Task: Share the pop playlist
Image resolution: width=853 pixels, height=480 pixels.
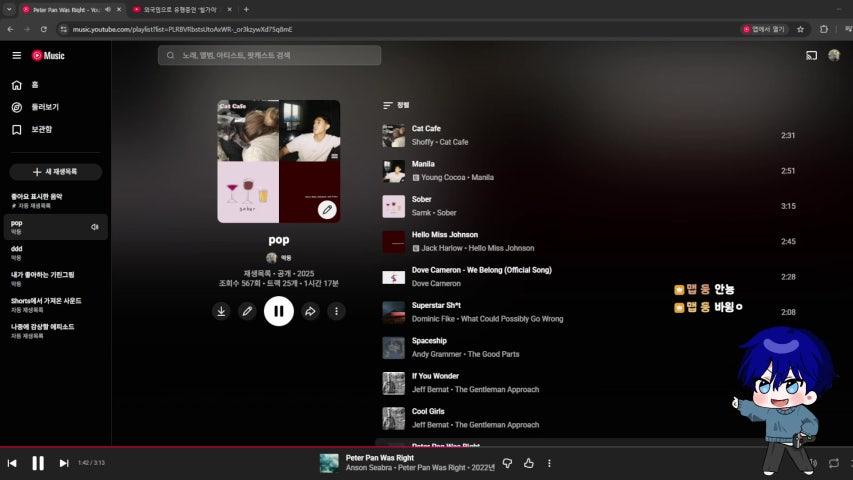Action: (310, 312)
